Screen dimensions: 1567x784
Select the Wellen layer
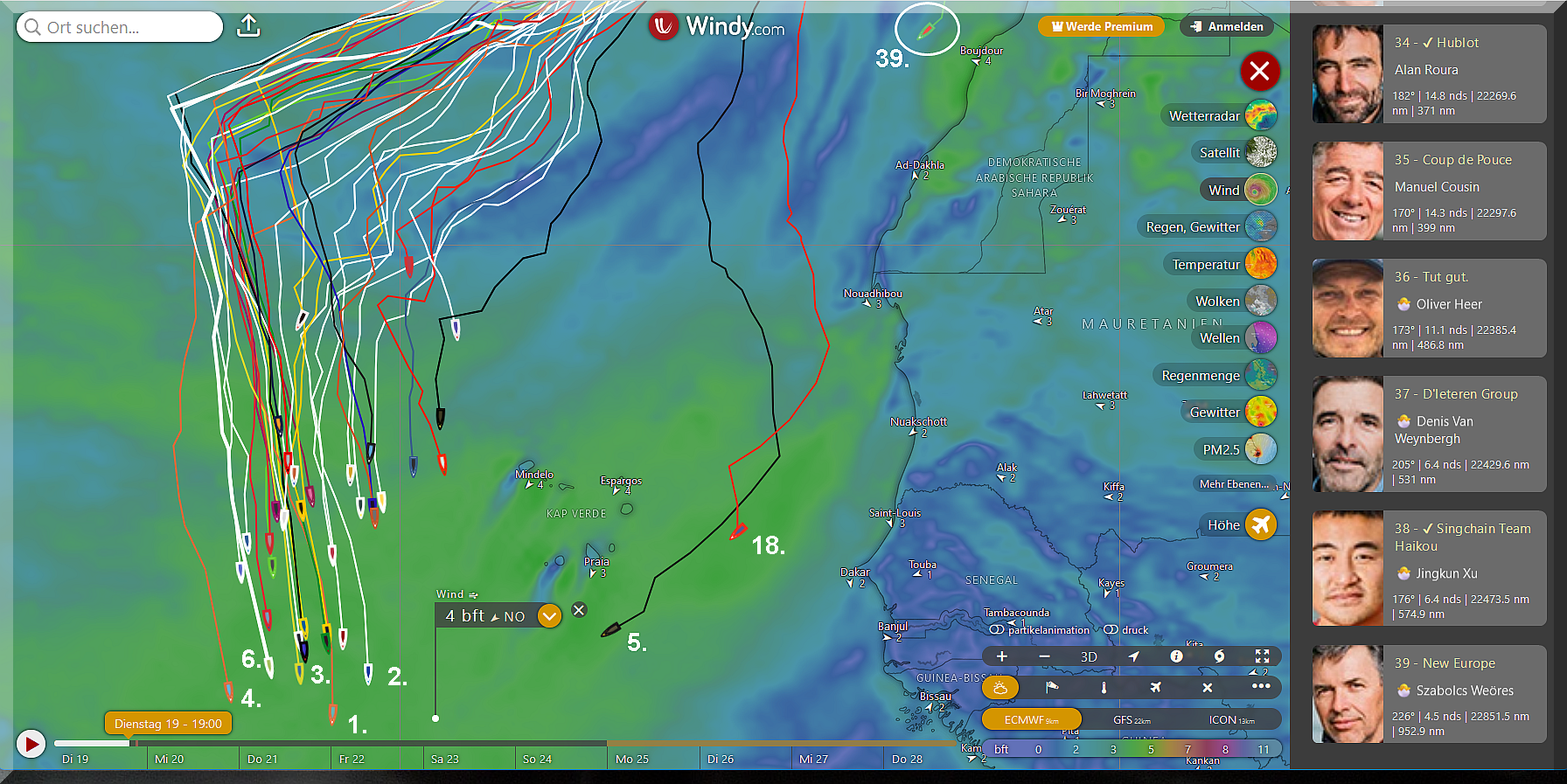tap(1219, 338)
